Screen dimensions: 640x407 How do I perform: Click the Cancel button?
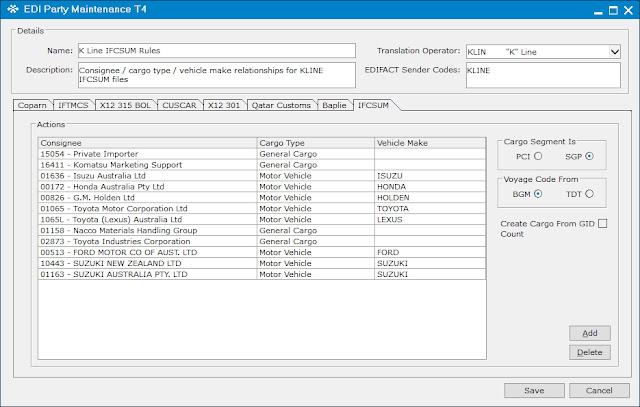(x=599, y=390)
